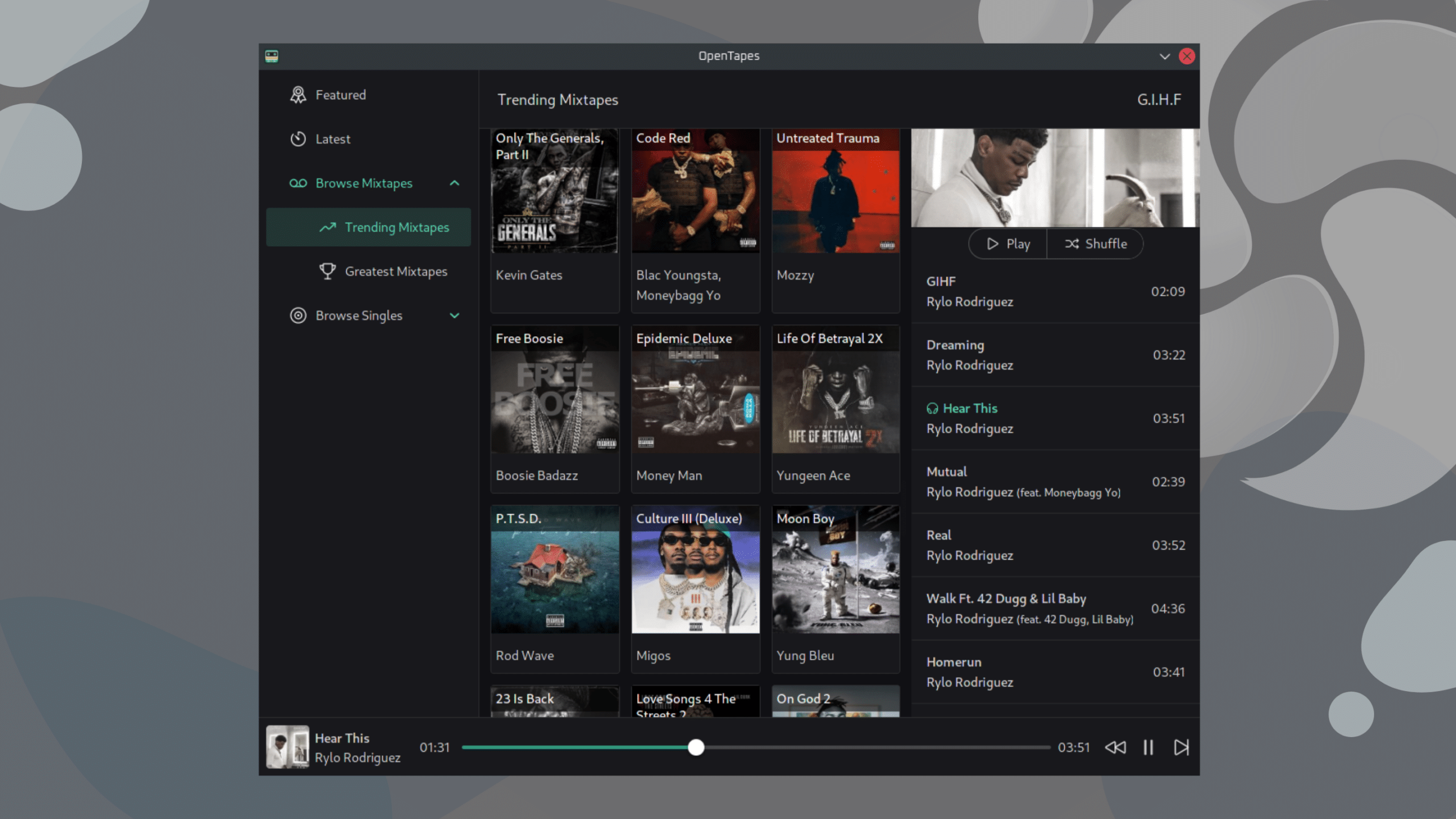The height and width of the screenshot is (819, 1456).
Task: Click the now-playing album thumbnail
Action: pos(288,747)
